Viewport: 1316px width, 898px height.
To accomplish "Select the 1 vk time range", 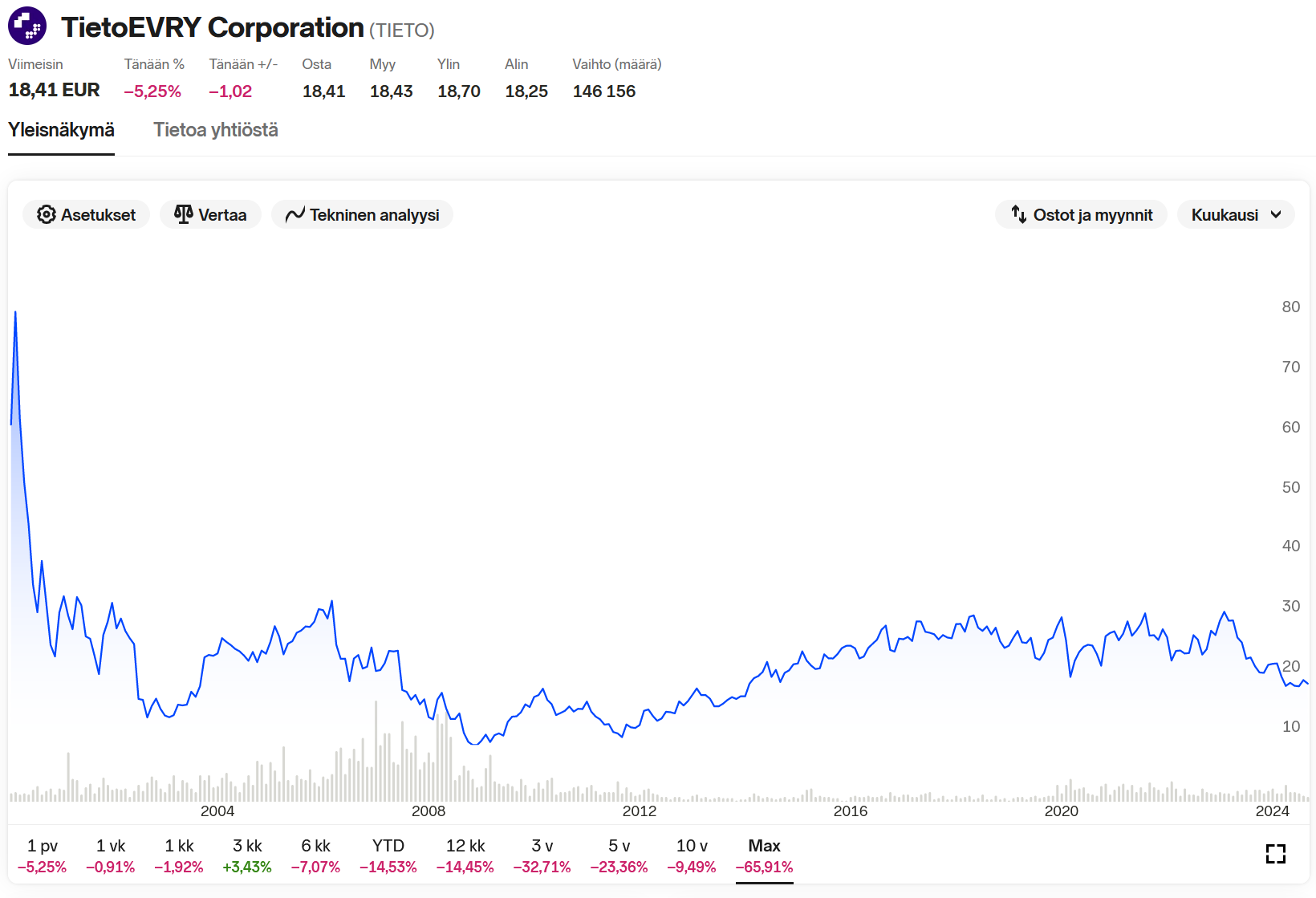I will point(111,855).
